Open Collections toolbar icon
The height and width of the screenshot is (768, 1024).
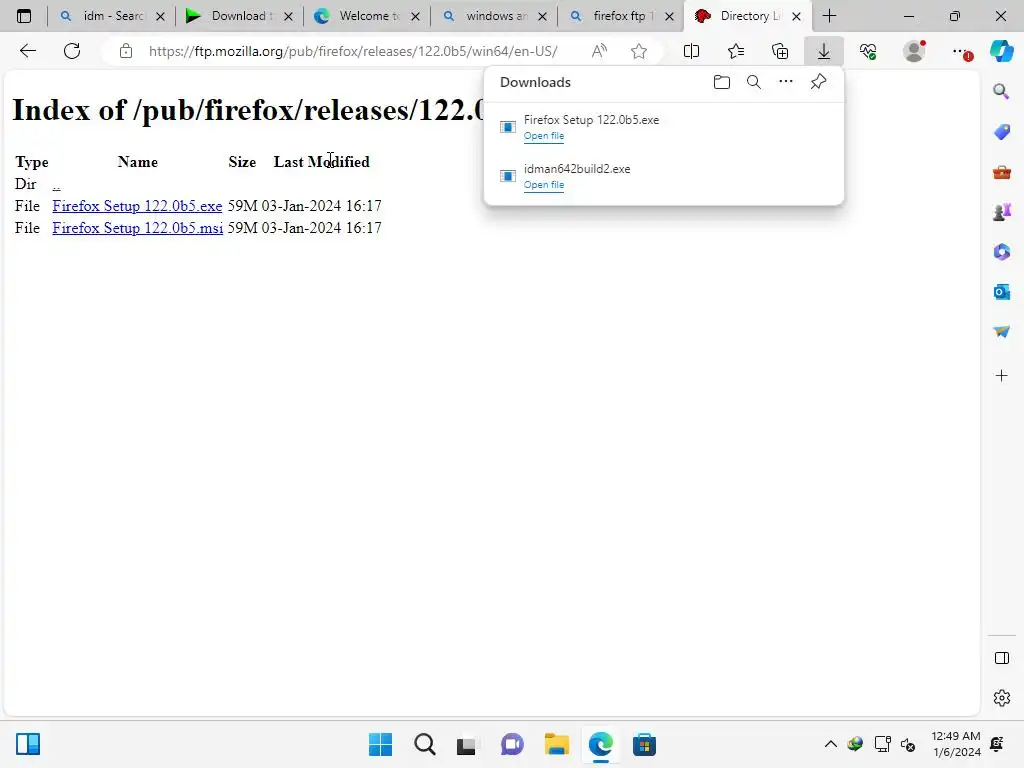click(780, 51)
